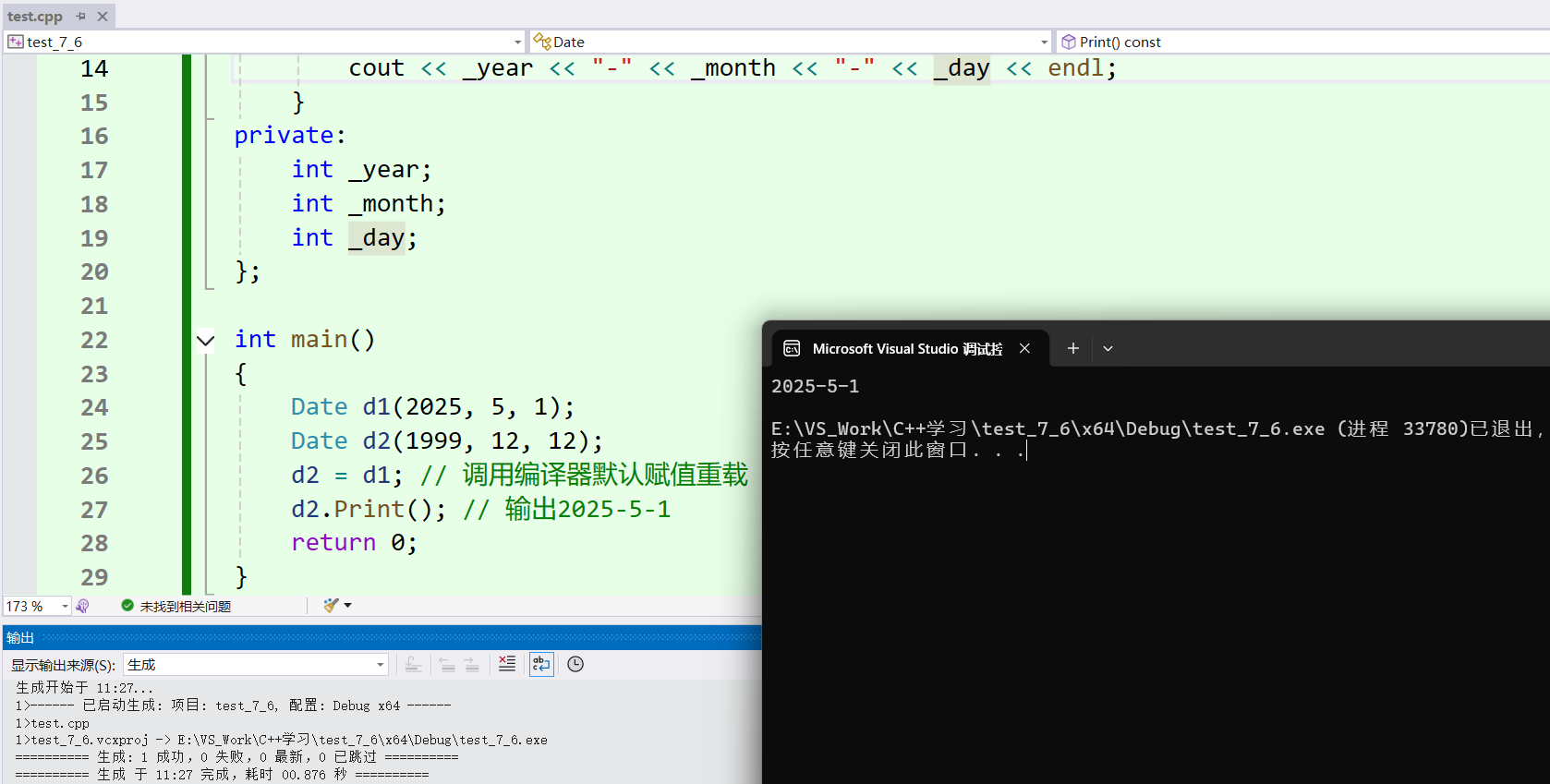This screenshot has width=1550, height=784.
Task: Click the C++ project icon beside test_7_6
Action: click(x=16, y=42)
